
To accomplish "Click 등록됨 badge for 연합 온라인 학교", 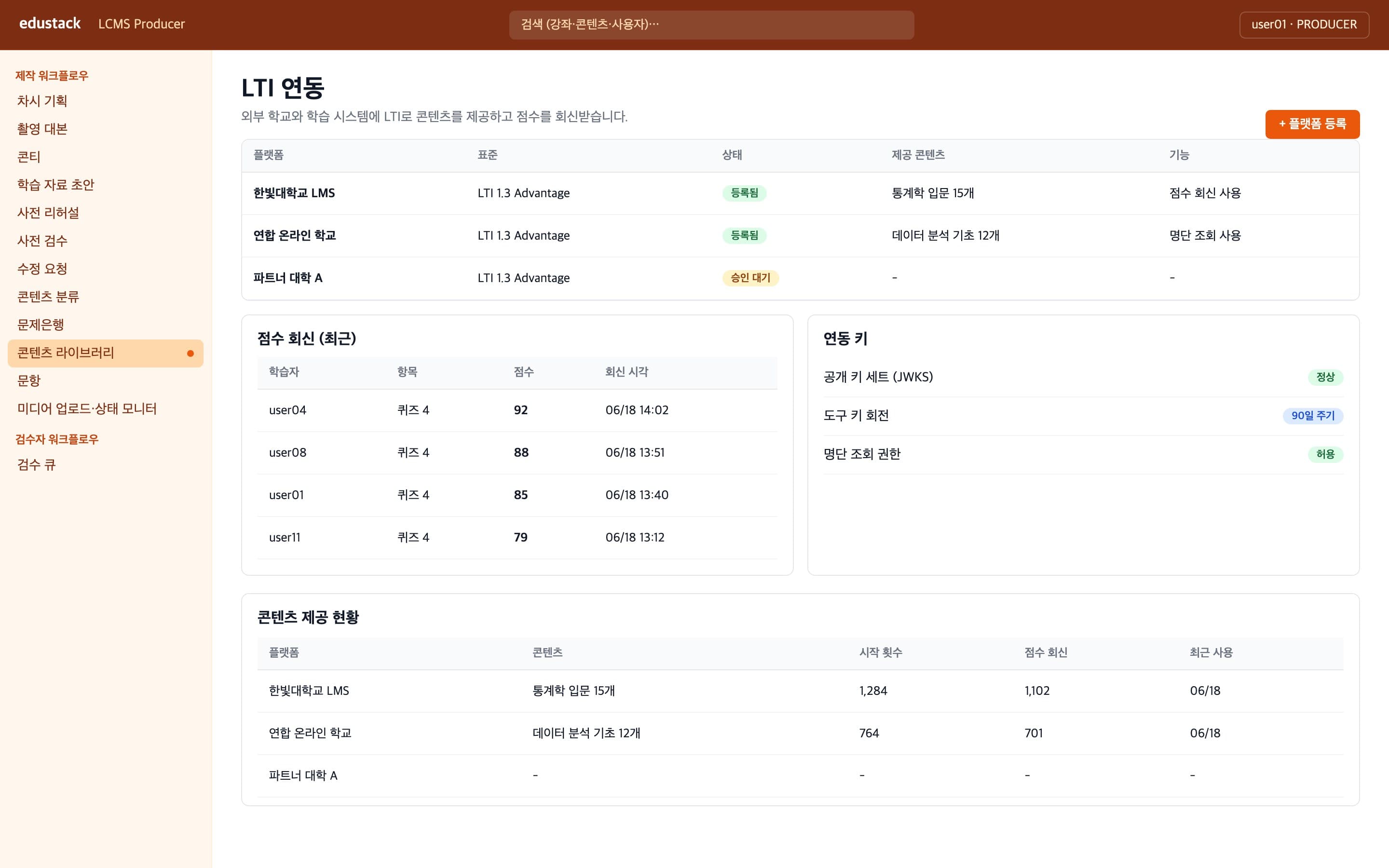I will point(744,235).
